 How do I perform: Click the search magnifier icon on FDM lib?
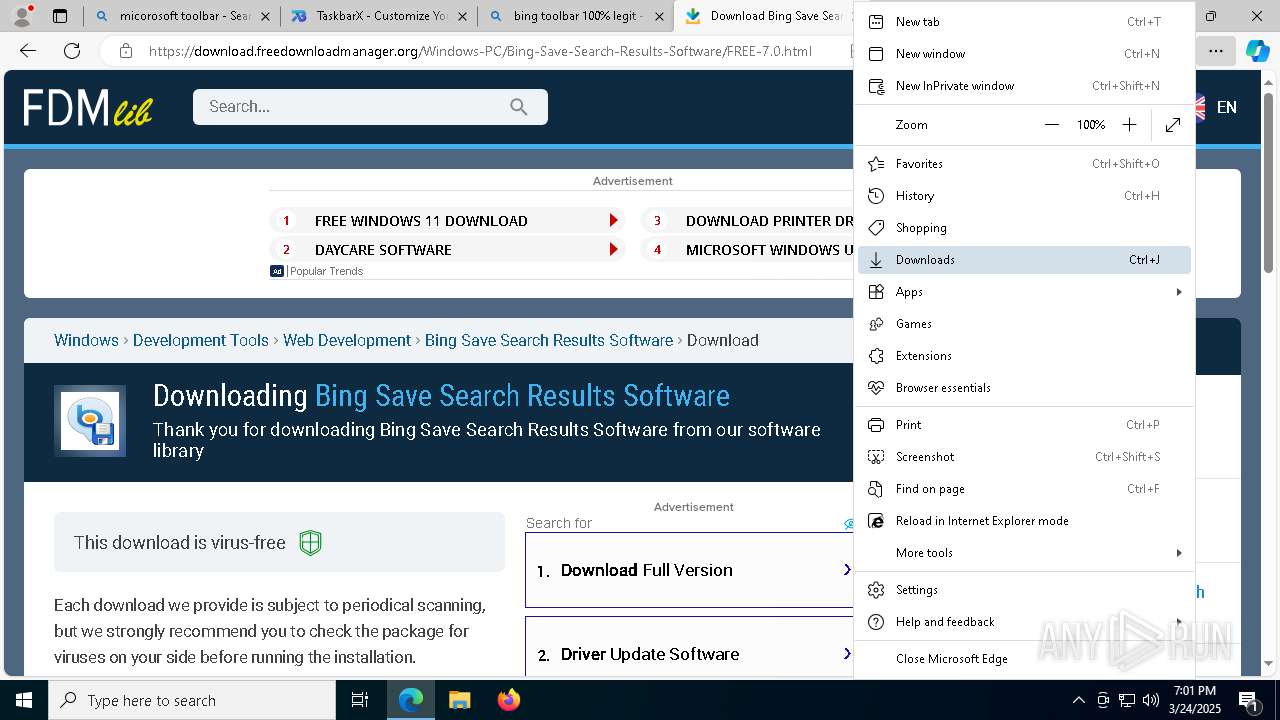pos(518,107)
